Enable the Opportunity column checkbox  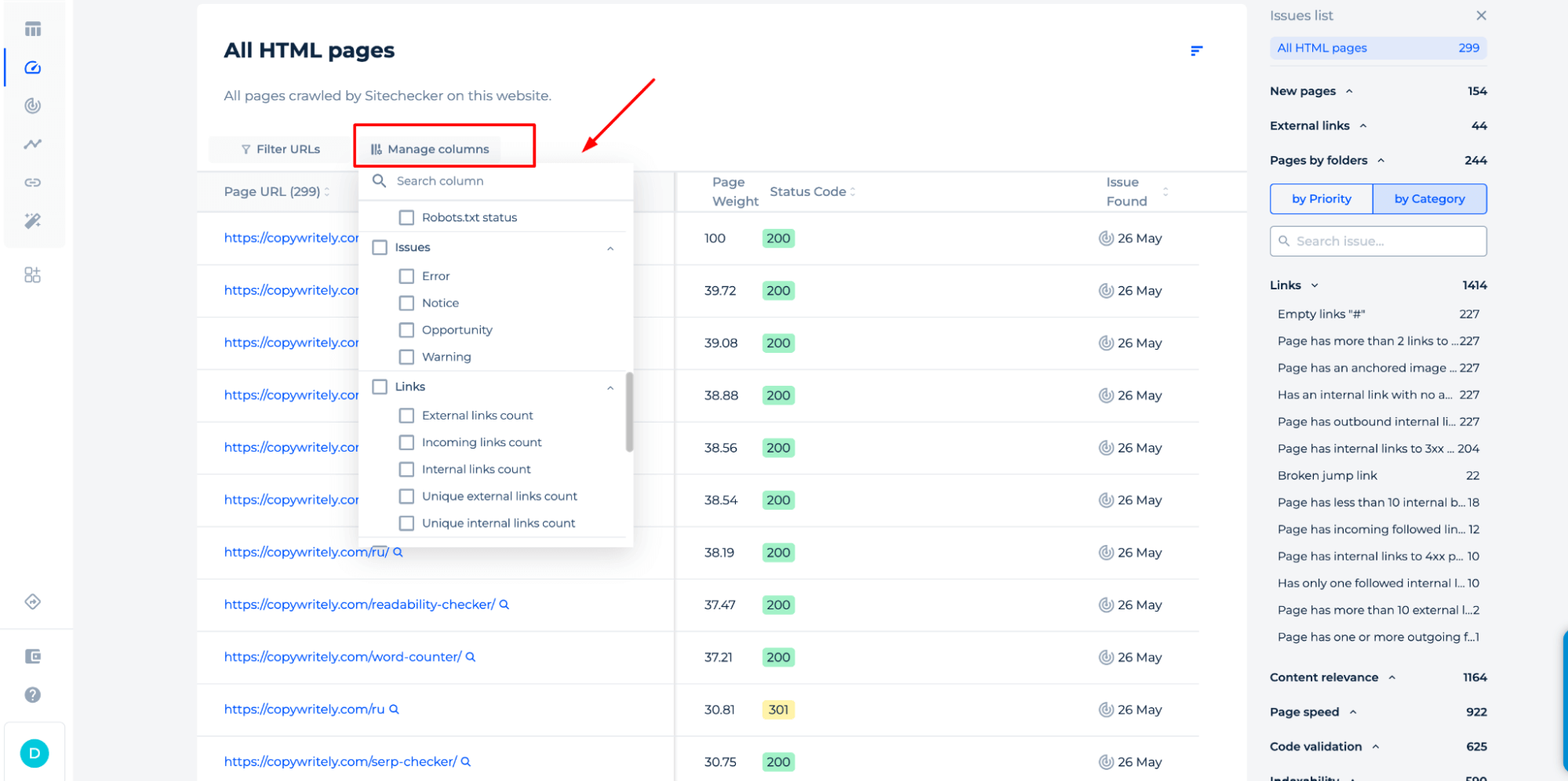pyautogui.click(x=406, y=330)
